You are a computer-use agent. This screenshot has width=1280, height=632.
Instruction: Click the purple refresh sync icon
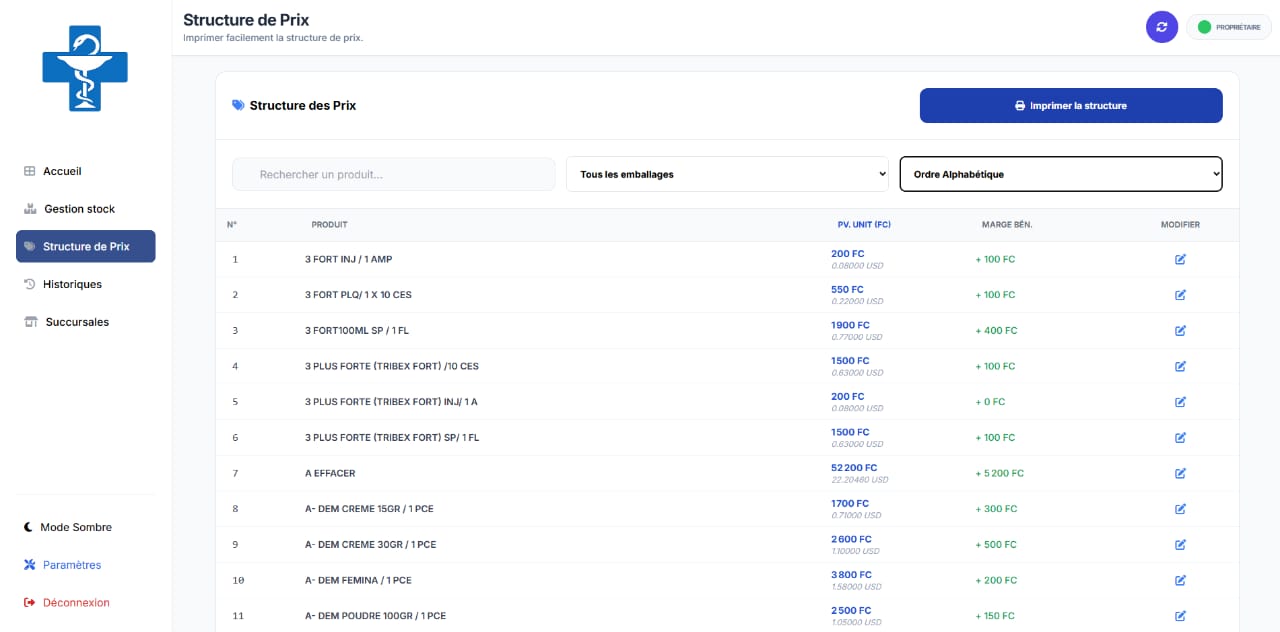[x=1161, y=27]
